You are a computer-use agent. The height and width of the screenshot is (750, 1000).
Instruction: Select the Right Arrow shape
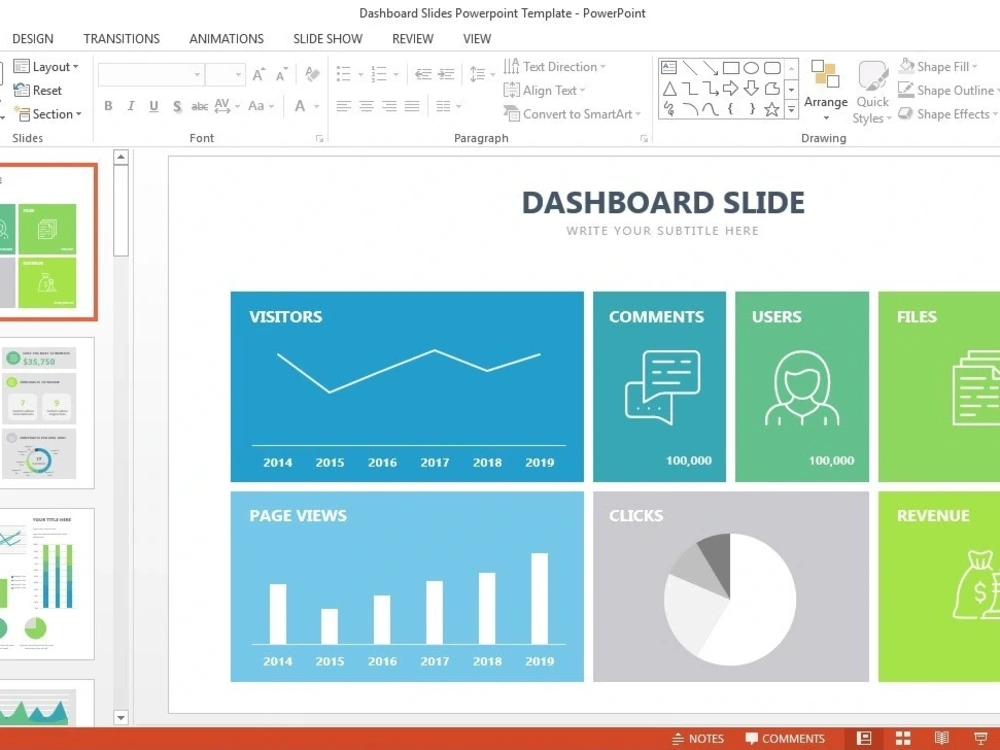731,88
